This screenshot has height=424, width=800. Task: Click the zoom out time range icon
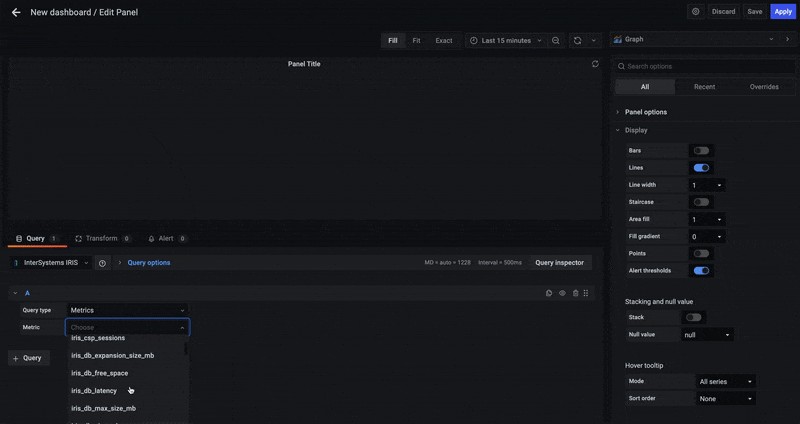(556, 41)
